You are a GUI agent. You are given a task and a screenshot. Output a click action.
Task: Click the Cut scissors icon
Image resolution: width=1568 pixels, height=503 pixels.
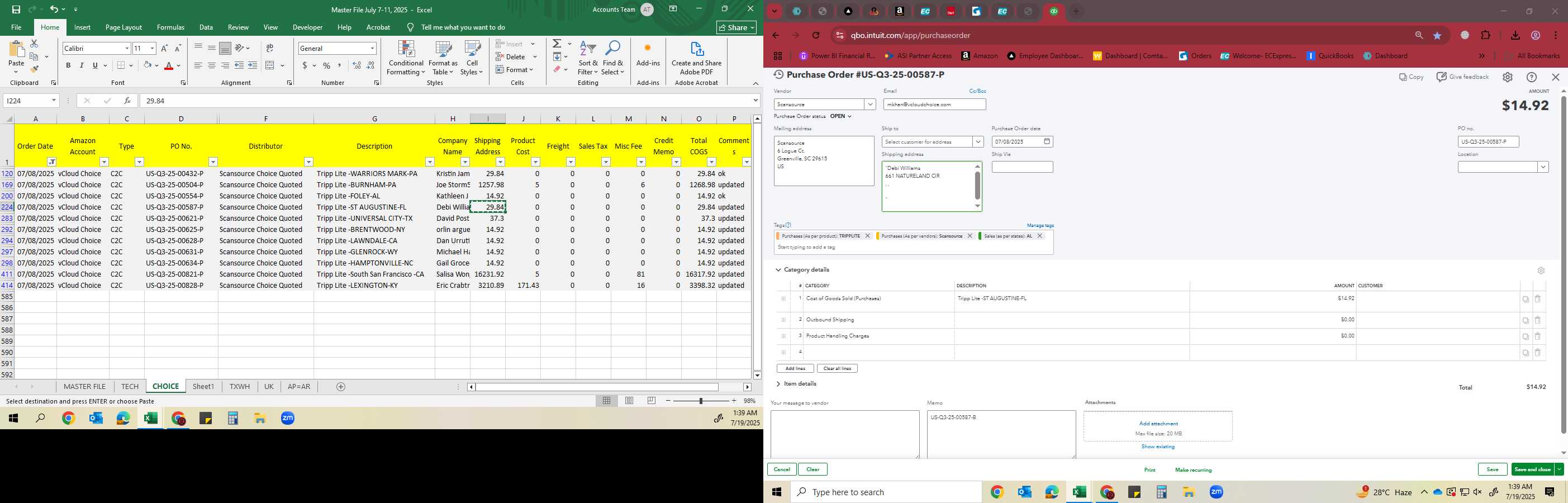[34, 43]
